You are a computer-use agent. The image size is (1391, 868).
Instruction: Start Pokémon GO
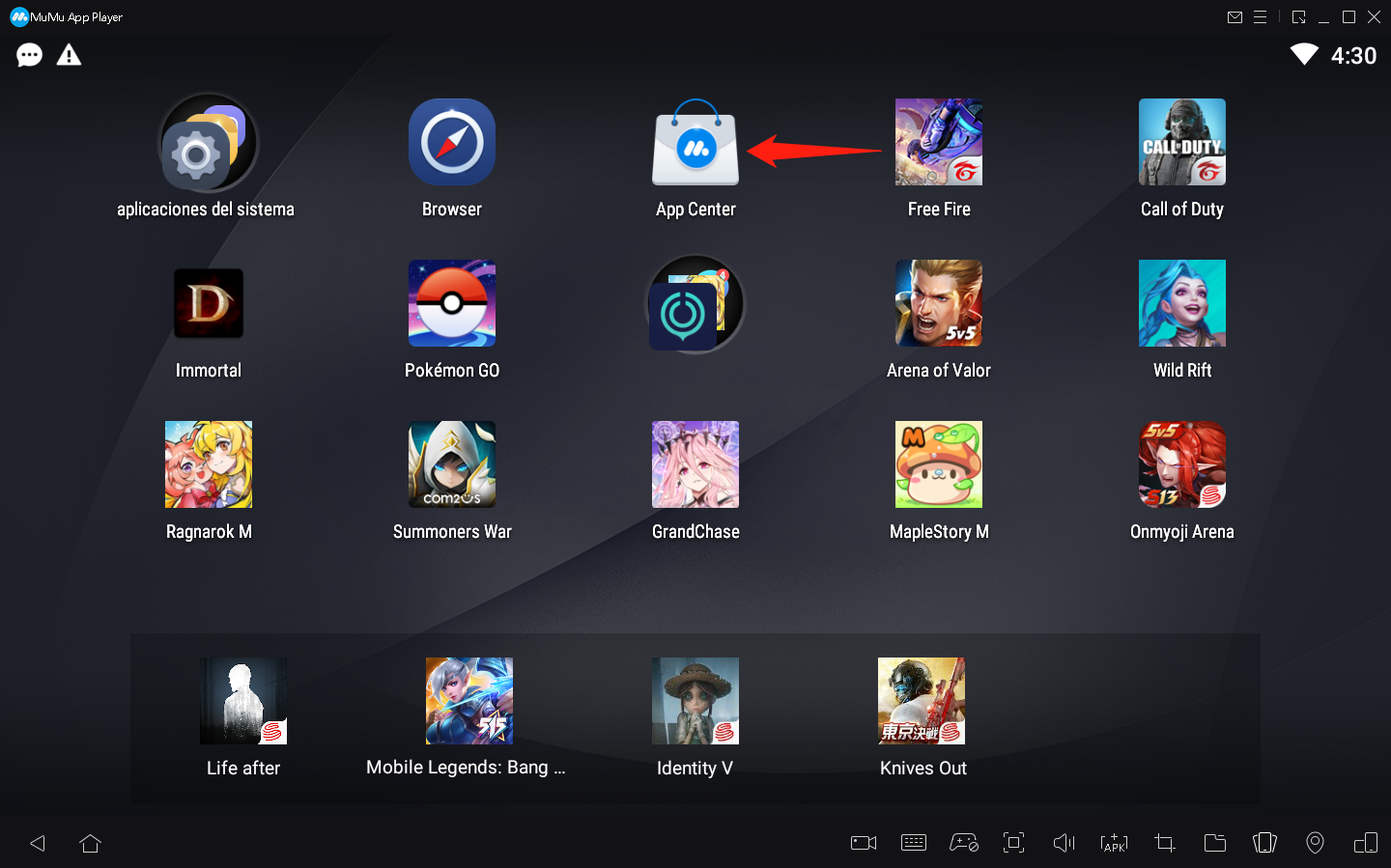451,303
